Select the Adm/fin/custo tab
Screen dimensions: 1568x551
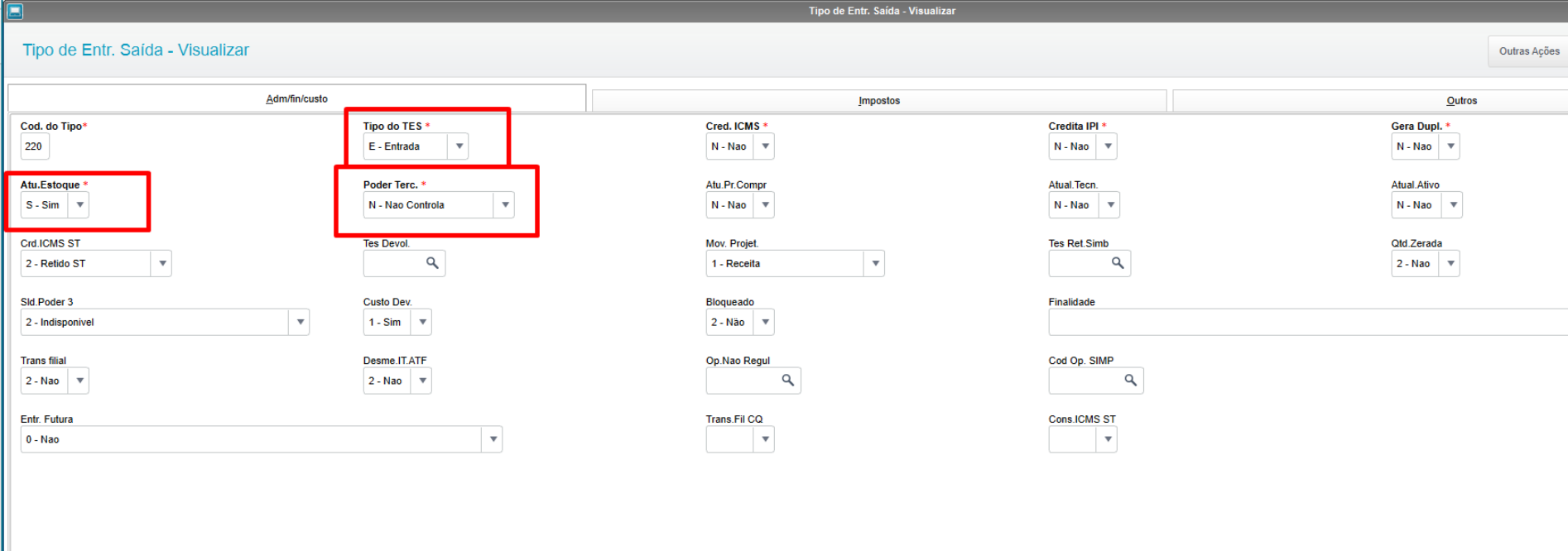[296, 99]
